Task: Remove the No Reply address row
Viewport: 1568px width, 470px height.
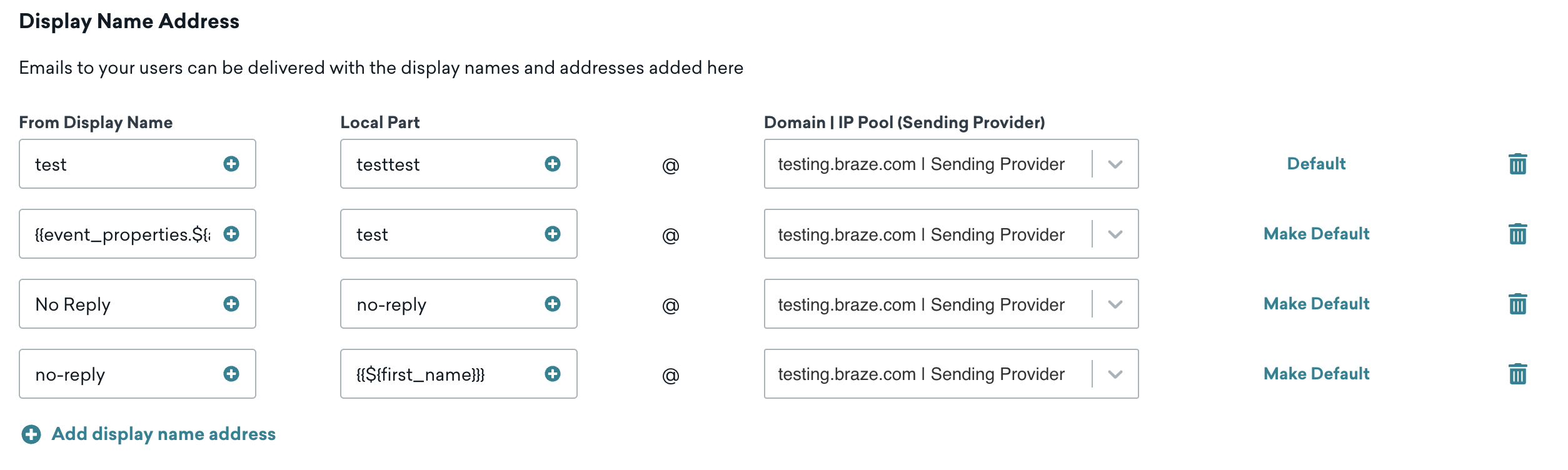Action: pos(1517,304)
